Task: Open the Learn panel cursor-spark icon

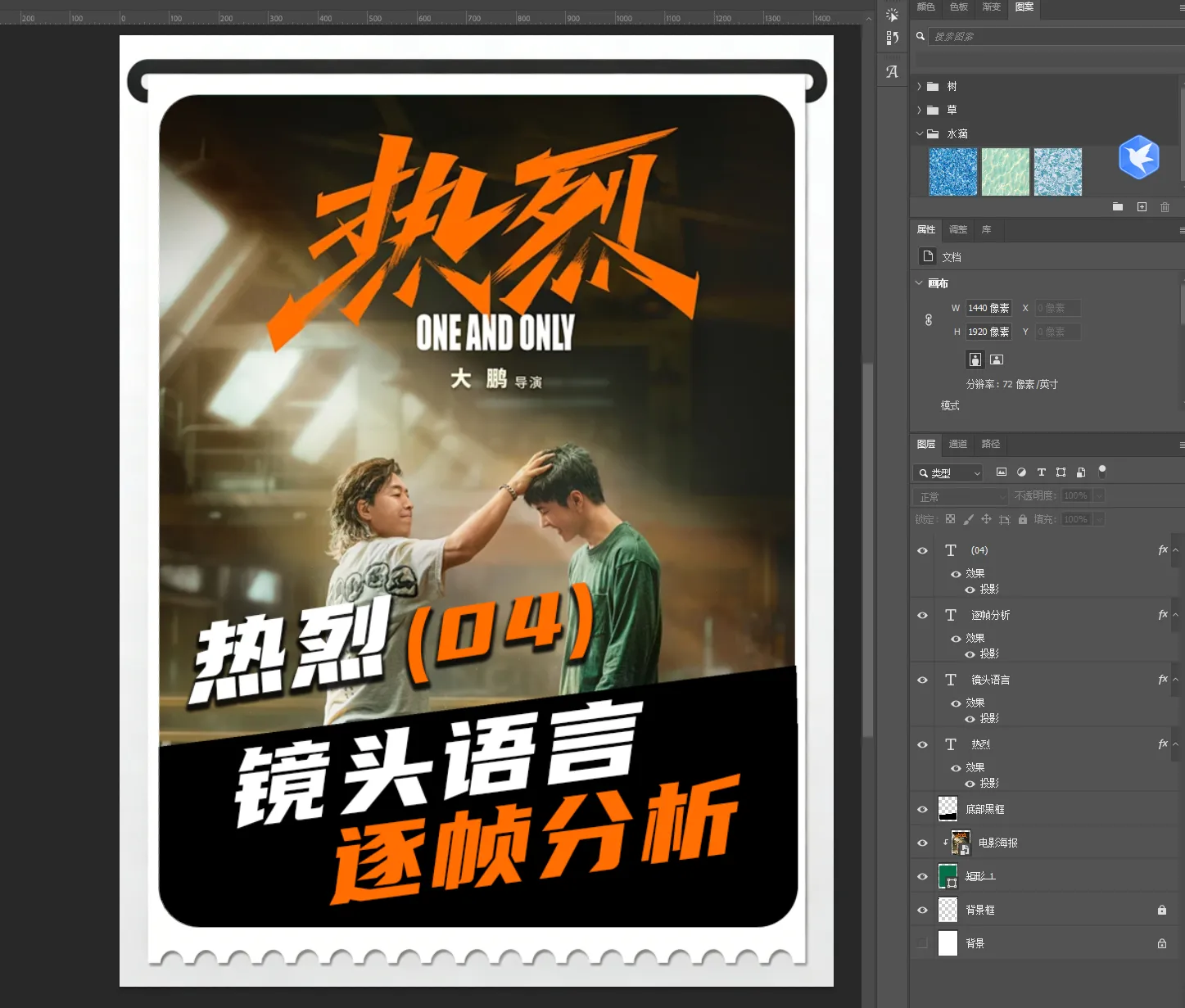Action: click(x=893, y=15)
